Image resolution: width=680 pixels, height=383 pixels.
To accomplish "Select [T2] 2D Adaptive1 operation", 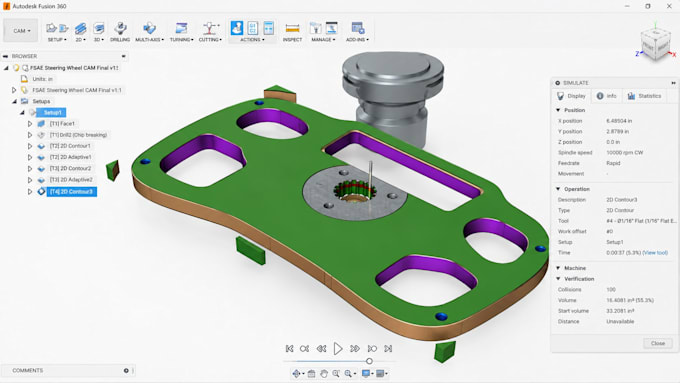I will coord(70,157).
